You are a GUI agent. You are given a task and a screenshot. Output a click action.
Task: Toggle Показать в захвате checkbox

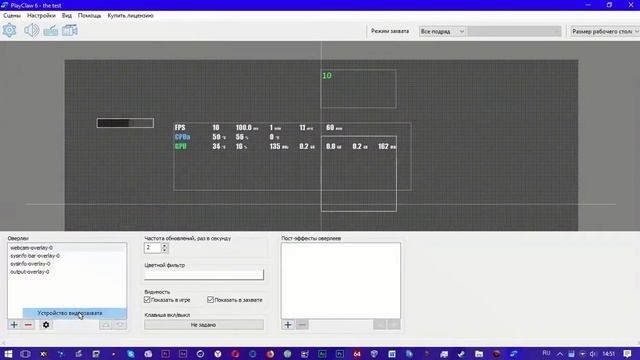click(211, 300)
